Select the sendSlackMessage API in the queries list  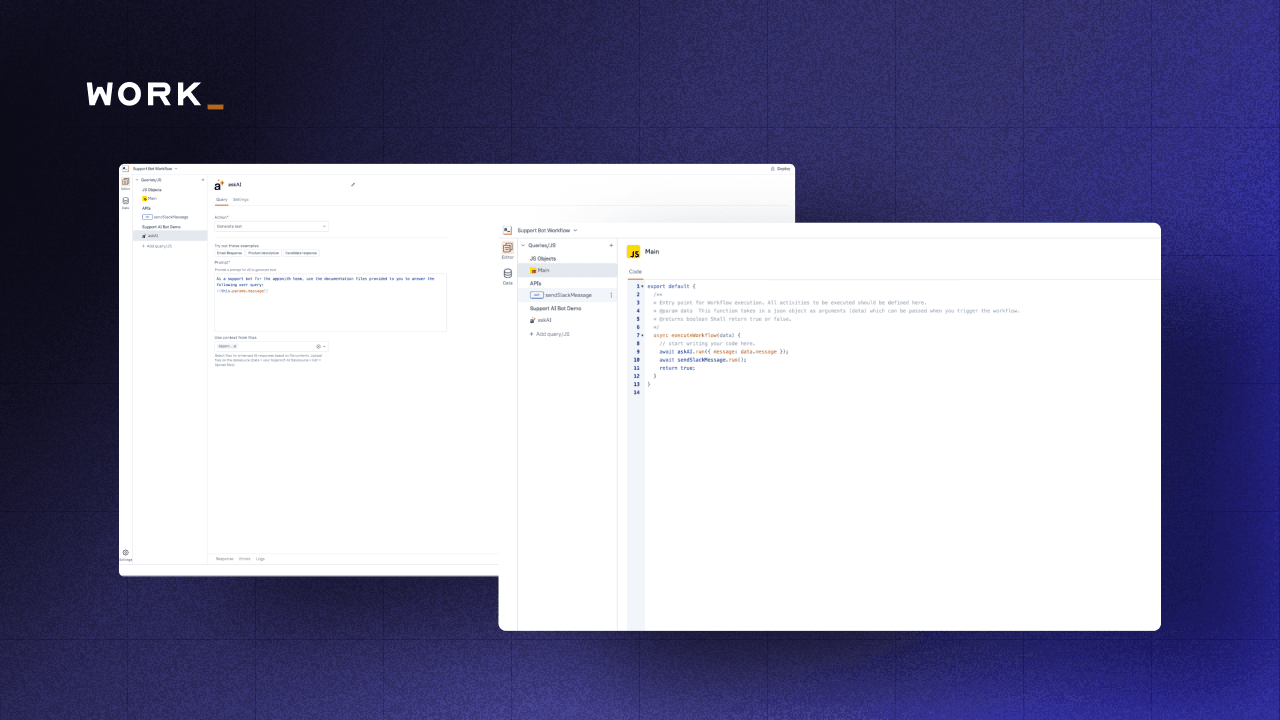pos(569,295)
